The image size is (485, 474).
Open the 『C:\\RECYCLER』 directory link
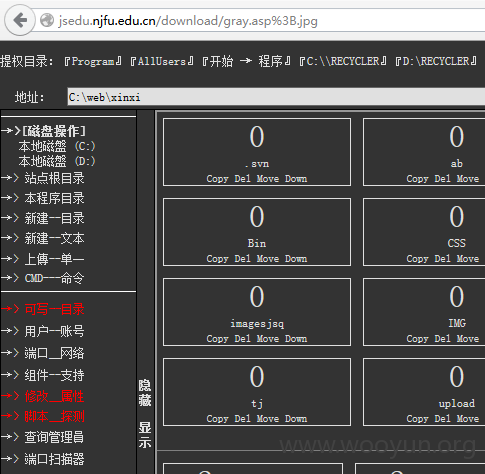click(x=343, y=61)
